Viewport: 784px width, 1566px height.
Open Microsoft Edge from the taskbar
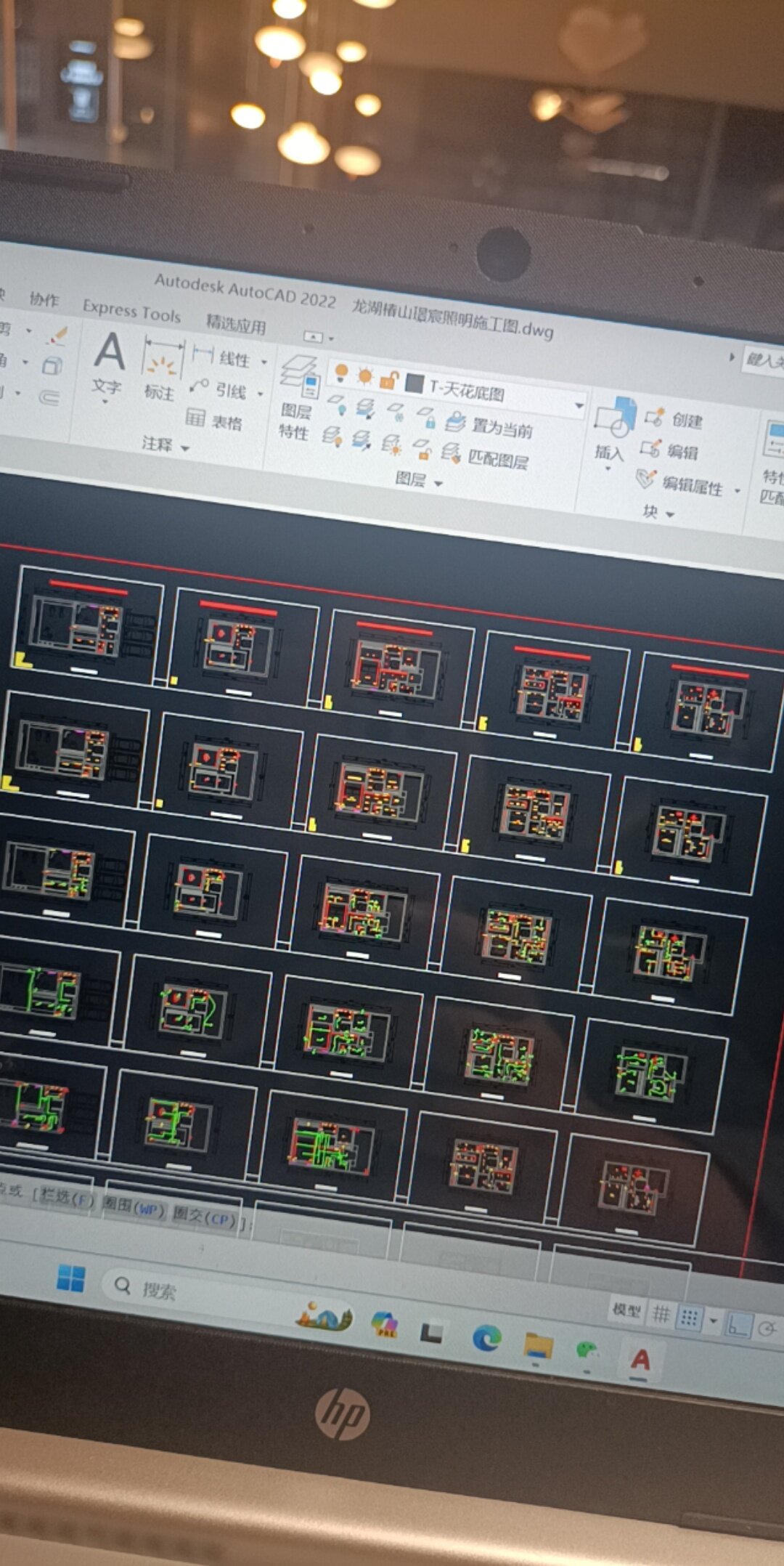click(x=486, y=1336)
